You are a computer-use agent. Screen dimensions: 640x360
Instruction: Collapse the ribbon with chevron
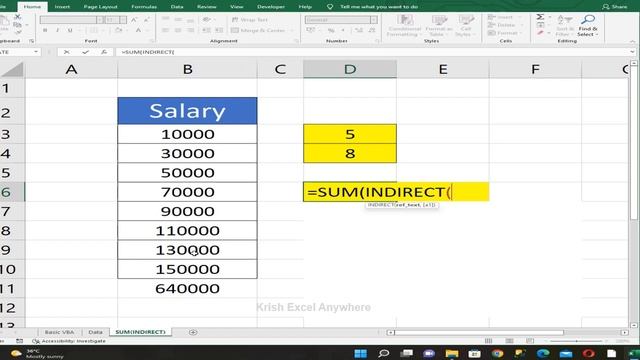632,41
